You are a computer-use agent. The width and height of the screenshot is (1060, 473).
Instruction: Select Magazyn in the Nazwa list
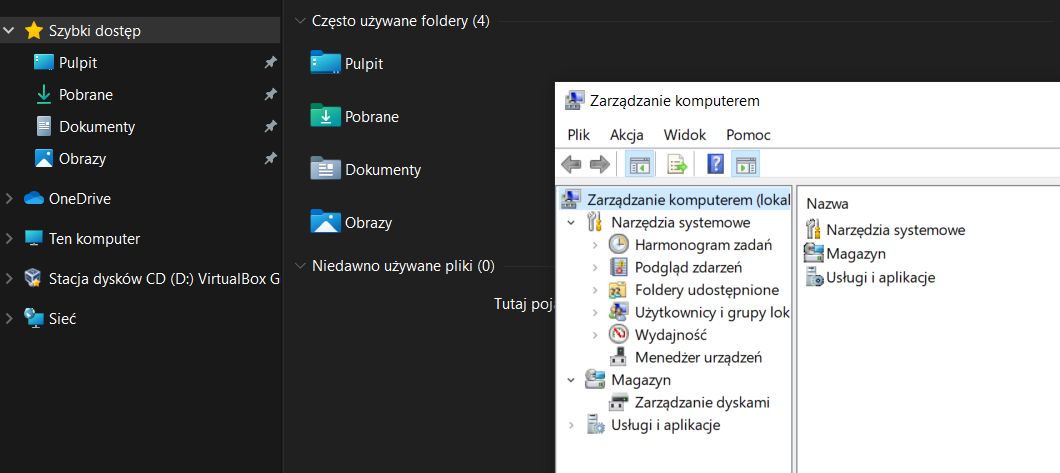click(845, 253)
